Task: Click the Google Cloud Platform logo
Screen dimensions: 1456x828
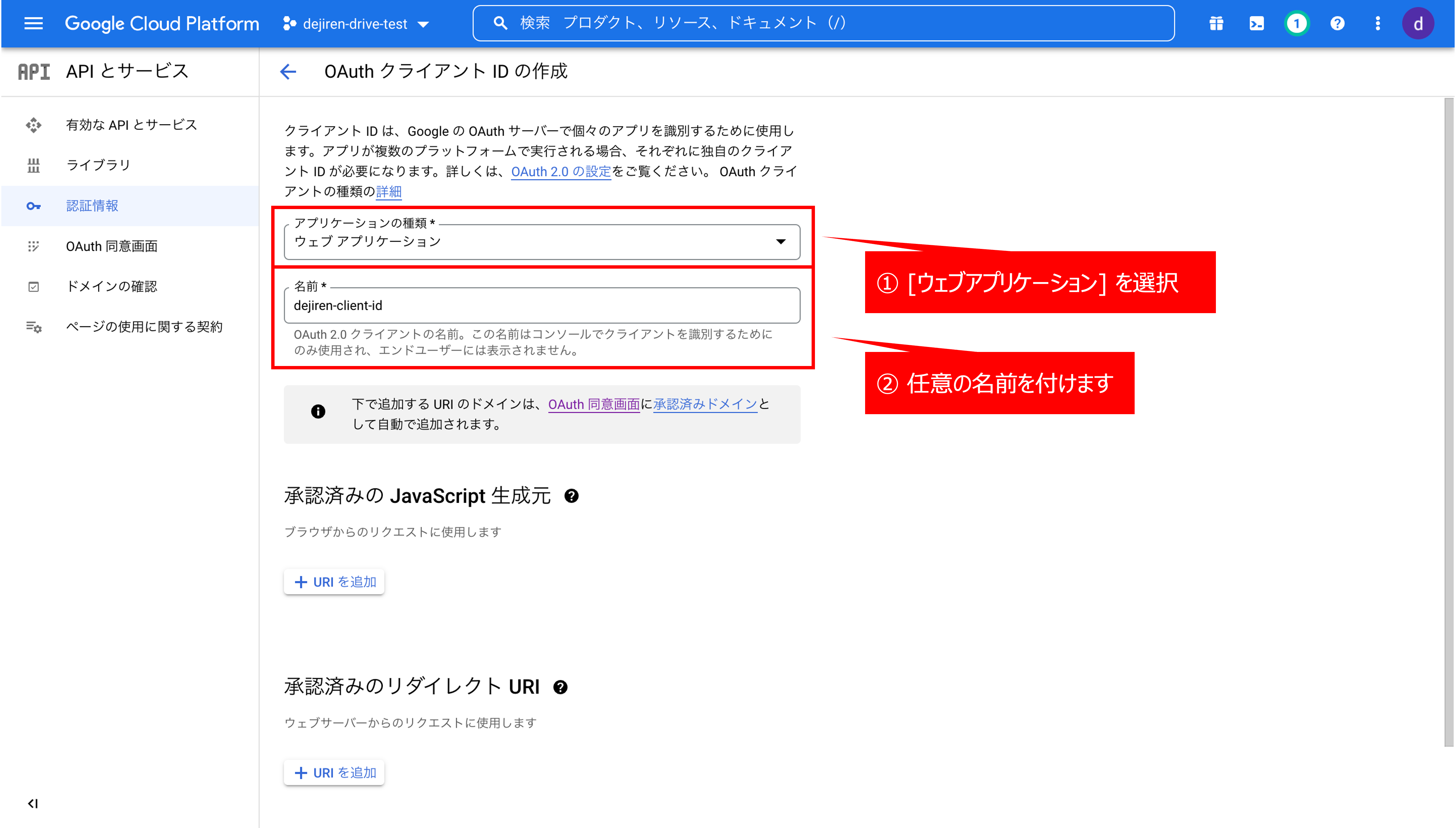Action: 162,23
